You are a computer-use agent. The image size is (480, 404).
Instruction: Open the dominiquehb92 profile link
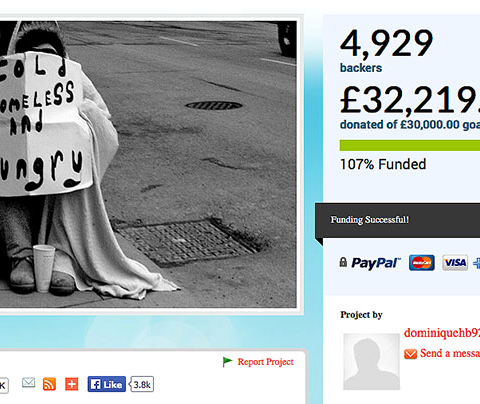click(442, 333)
